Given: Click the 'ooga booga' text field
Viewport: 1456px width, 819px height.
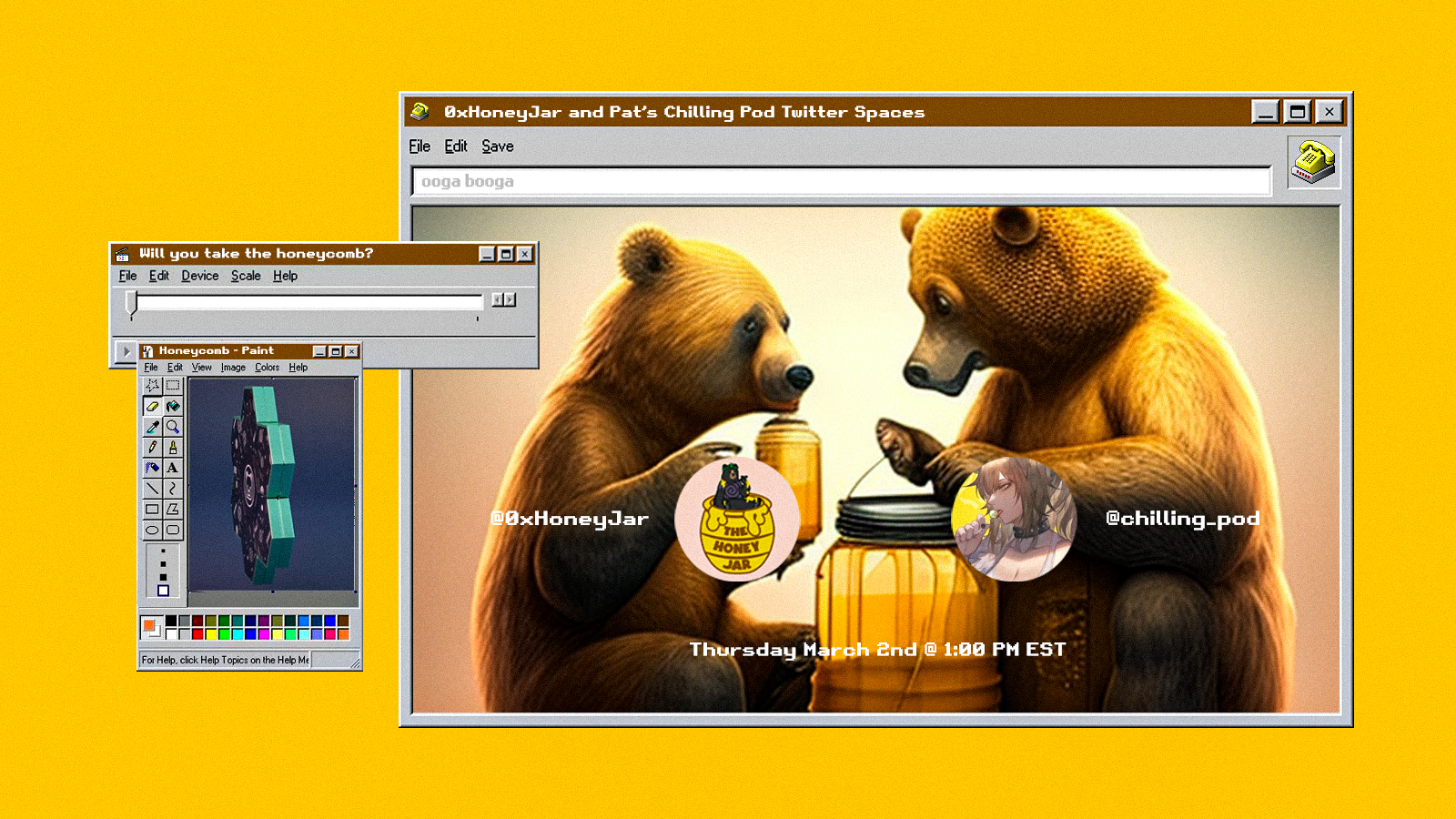Looking at the screenshot, I should (x=841, y=181).
